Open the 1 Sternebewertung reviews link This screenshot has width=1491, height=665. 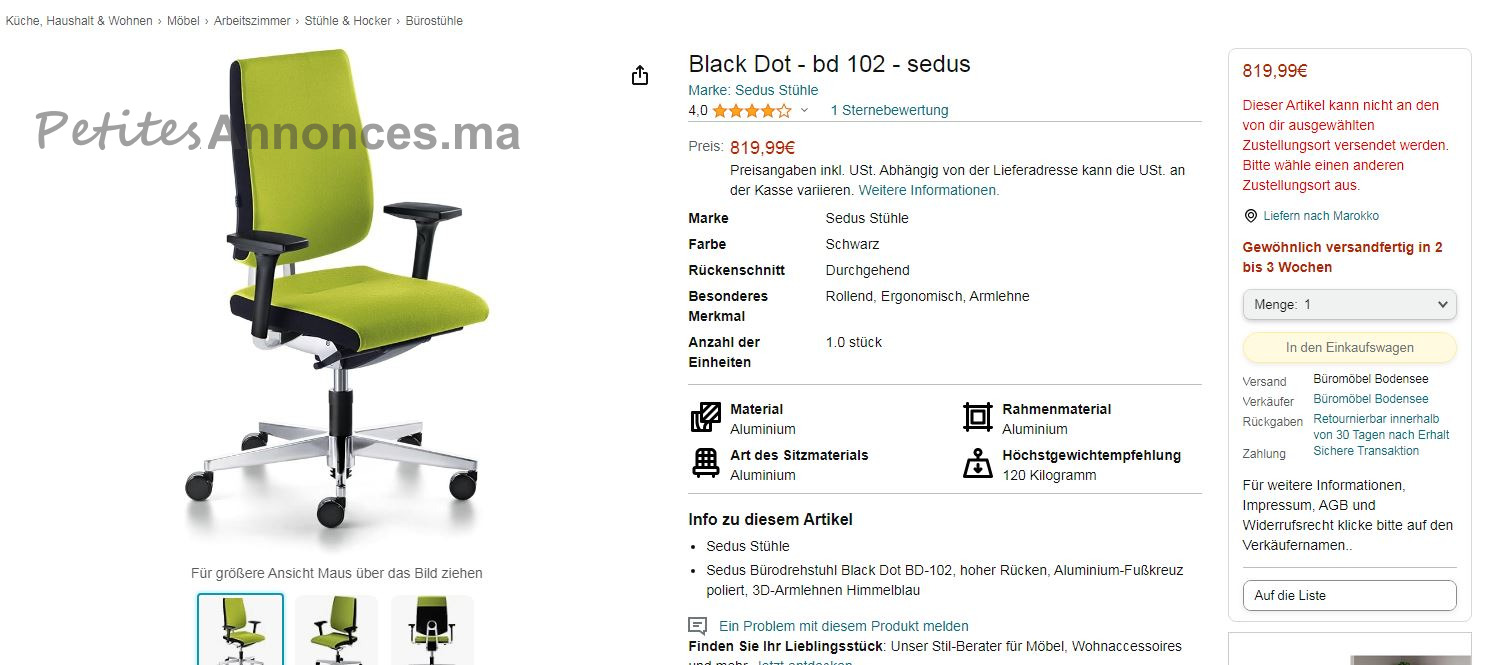point(890,111)
